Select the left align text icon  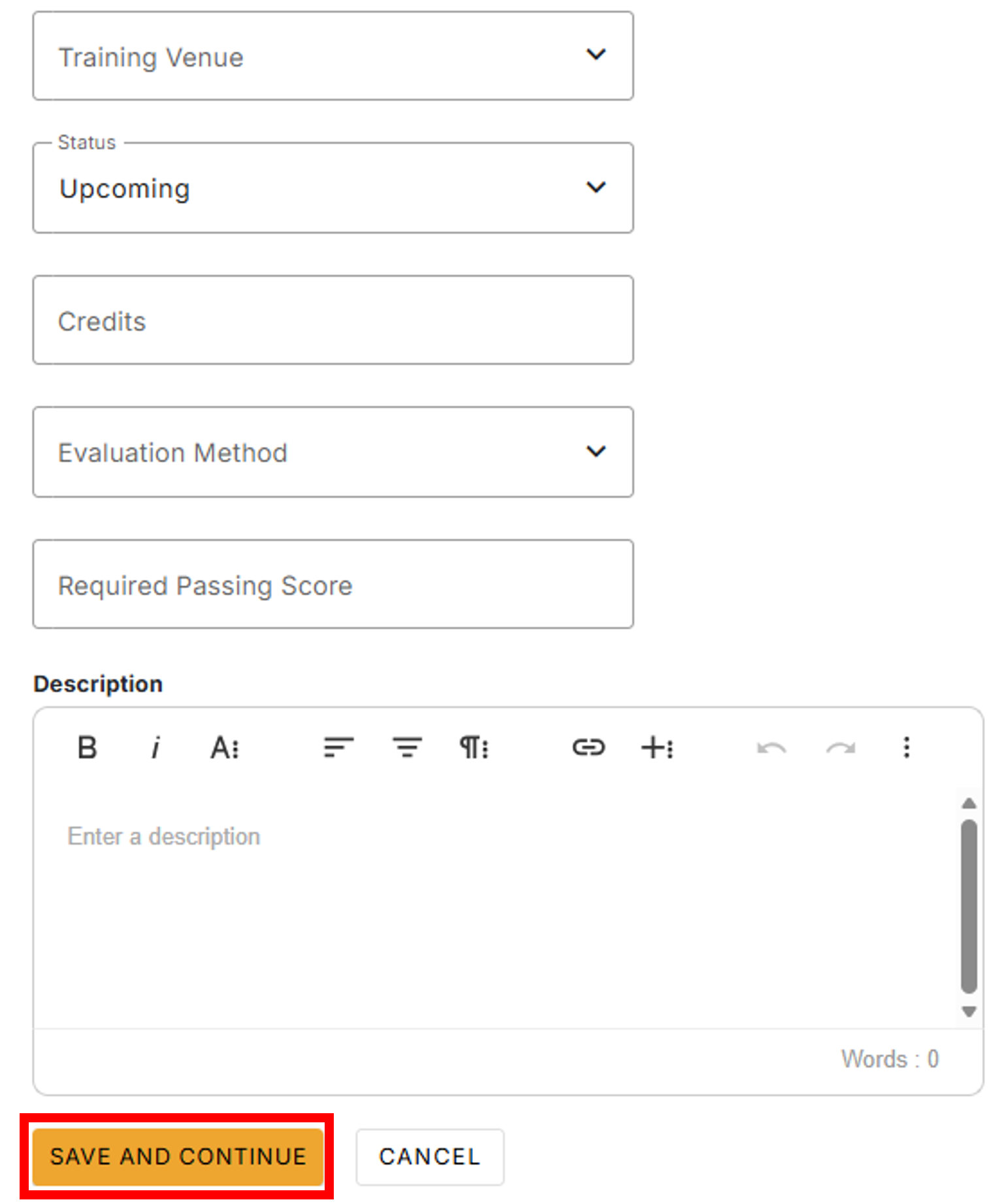tap(338, 747)
